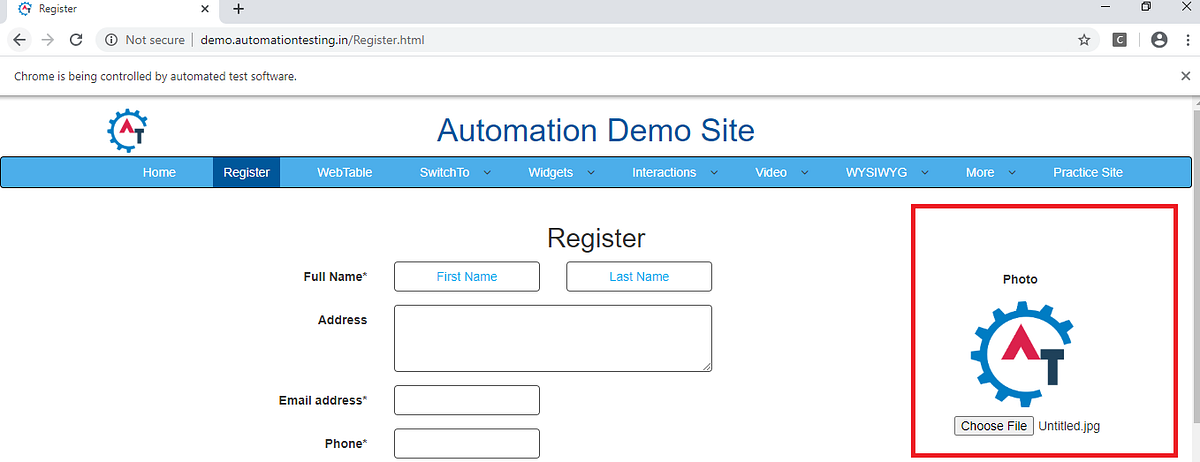Click the Untitled.jpg file name
Viewport: 1200px width, 462px height.
click(x=1069, y=426)
